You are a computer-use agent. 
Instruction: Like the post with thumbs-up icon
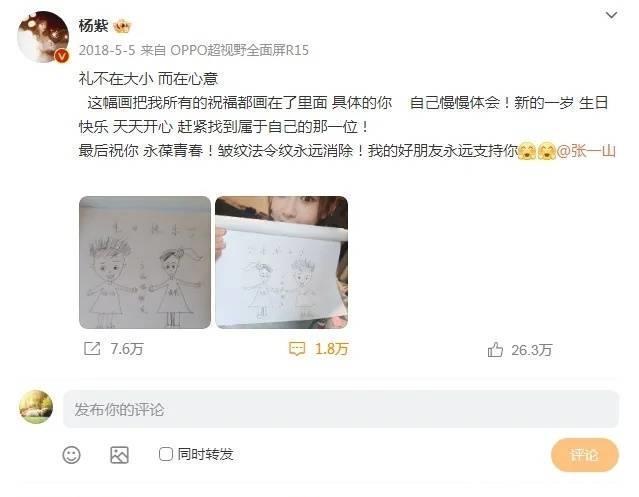click(495, 350)
